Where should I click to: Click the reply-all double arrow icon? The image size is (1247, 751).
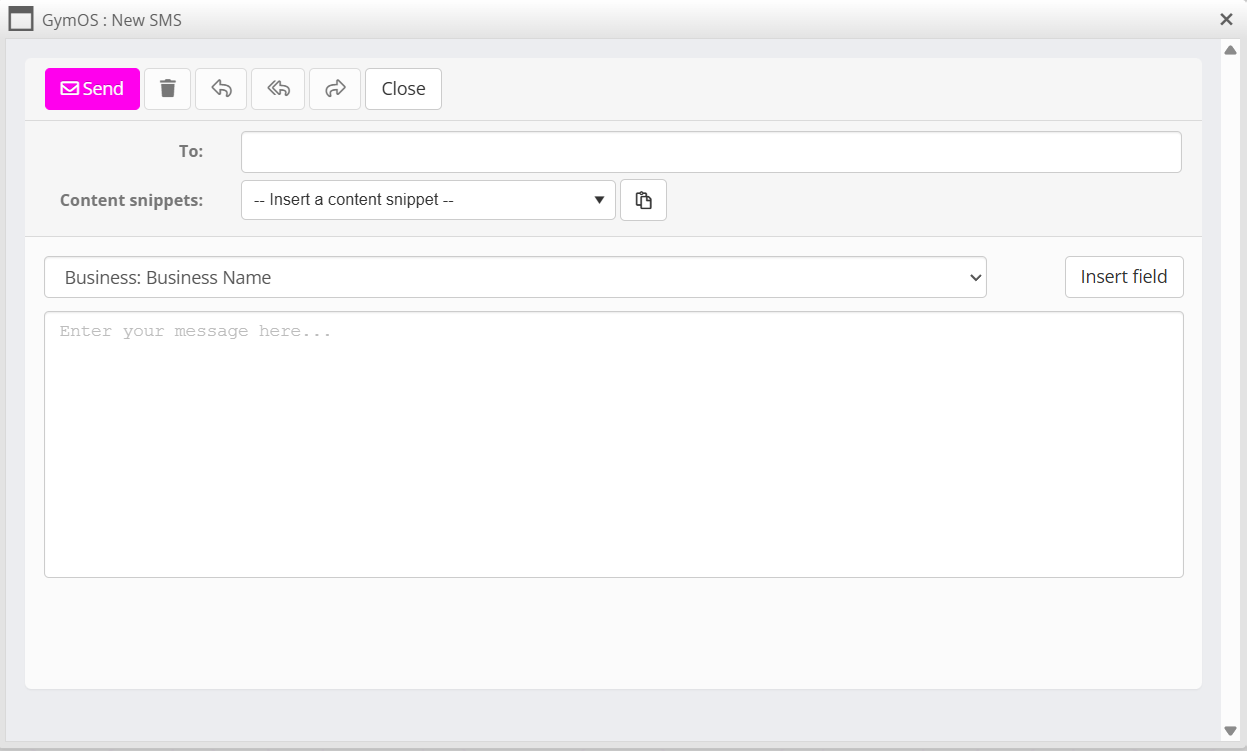[x=278, y=89]
